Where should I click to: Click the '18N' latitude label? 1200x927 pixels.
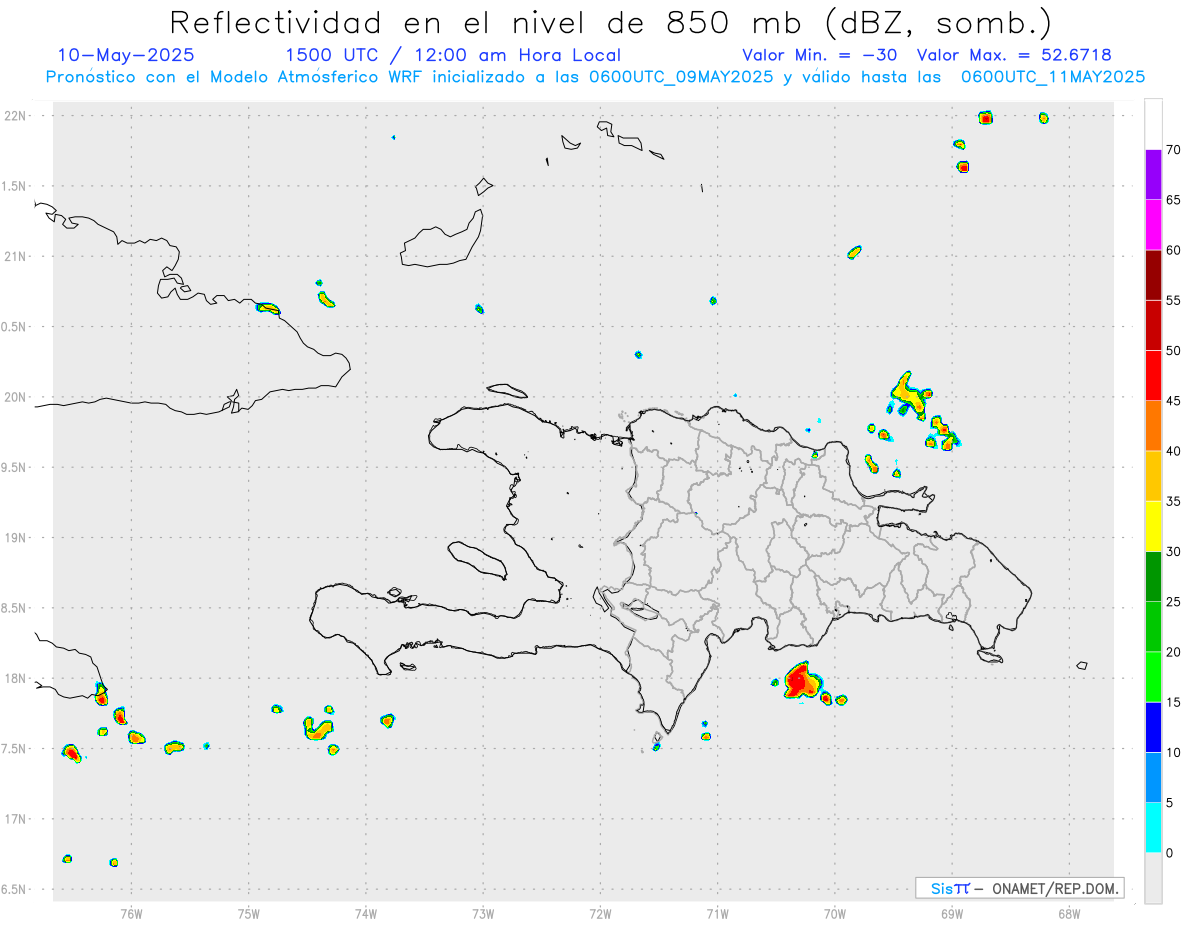15,678
